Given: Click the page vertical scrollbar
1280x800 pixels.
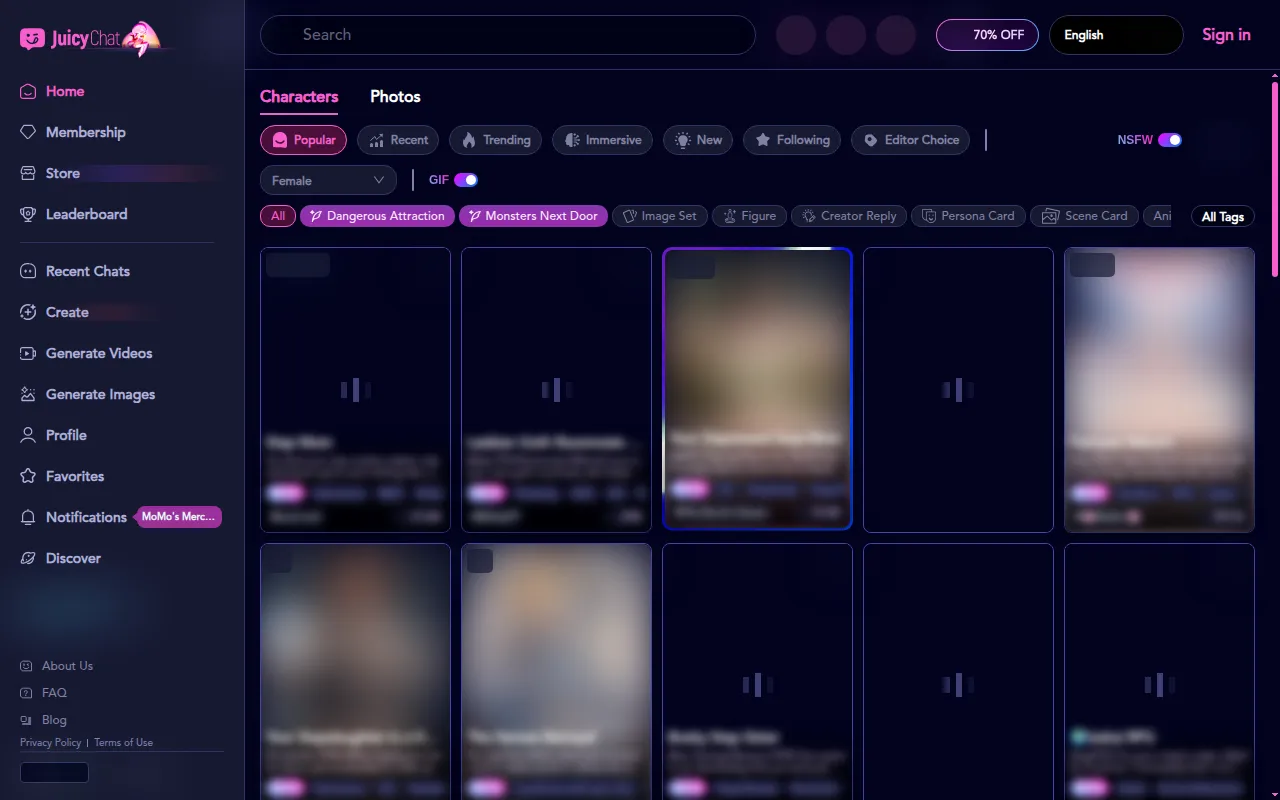Looking at the screenshot, I should pos(1274,178).
